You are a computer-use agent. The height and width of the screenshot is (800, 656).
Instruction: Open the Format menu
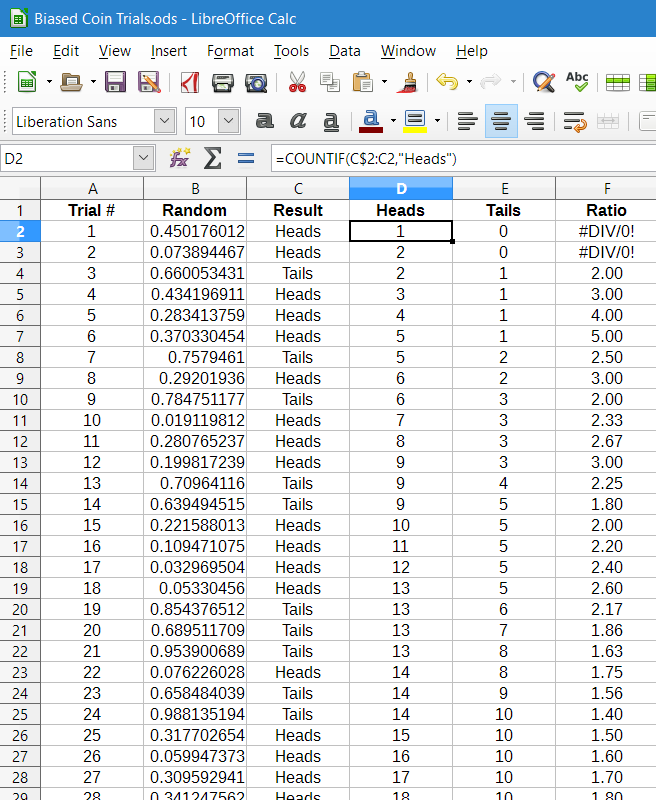coord(231,51)
